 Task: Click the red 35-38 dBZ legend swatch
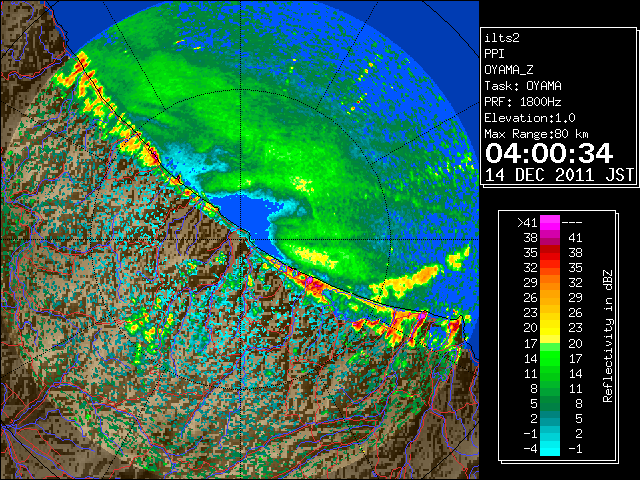coord(550,253)
